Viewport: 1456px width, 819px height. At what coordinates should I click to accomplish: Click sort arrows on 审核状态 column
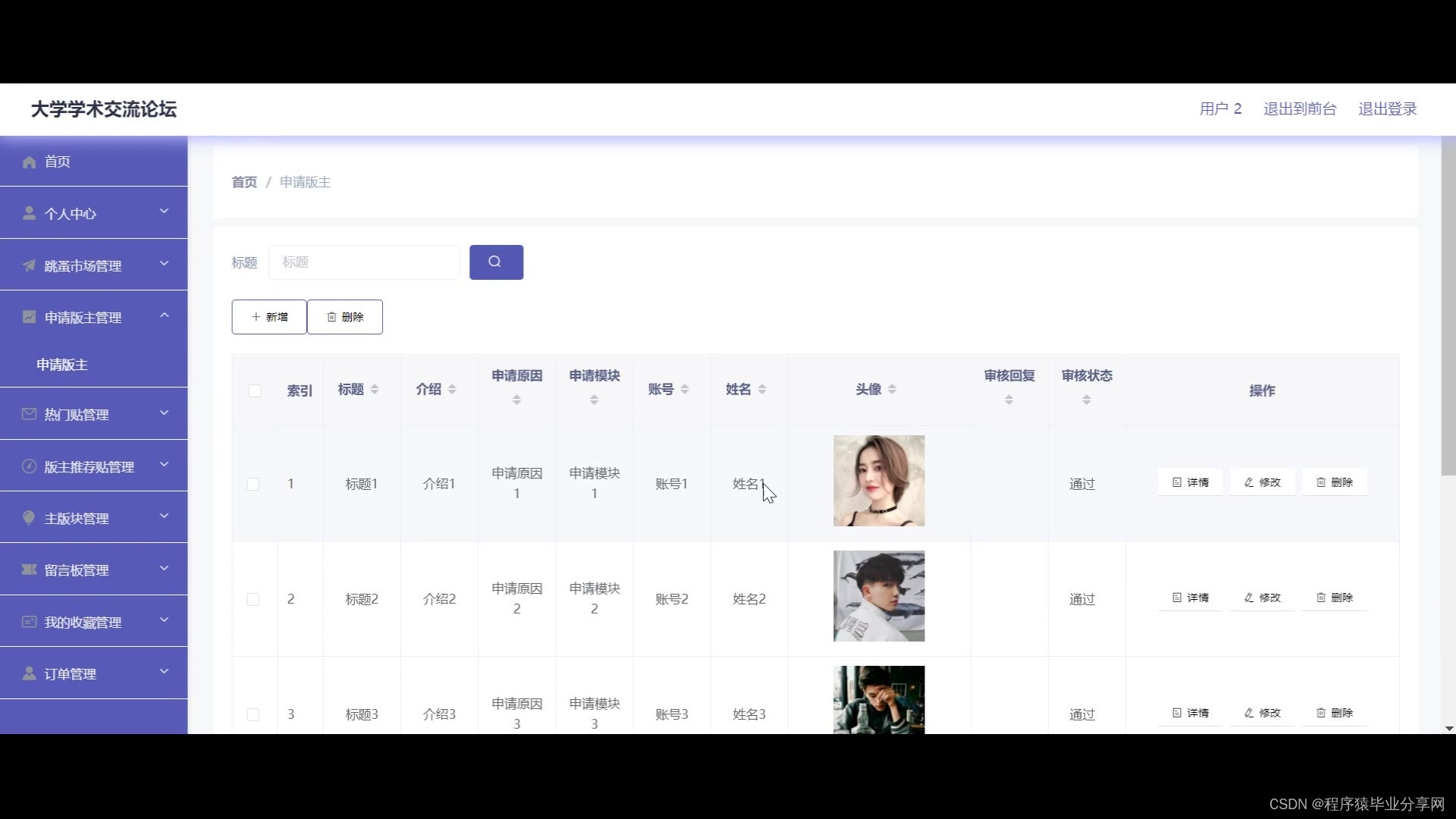[1086, 400]
